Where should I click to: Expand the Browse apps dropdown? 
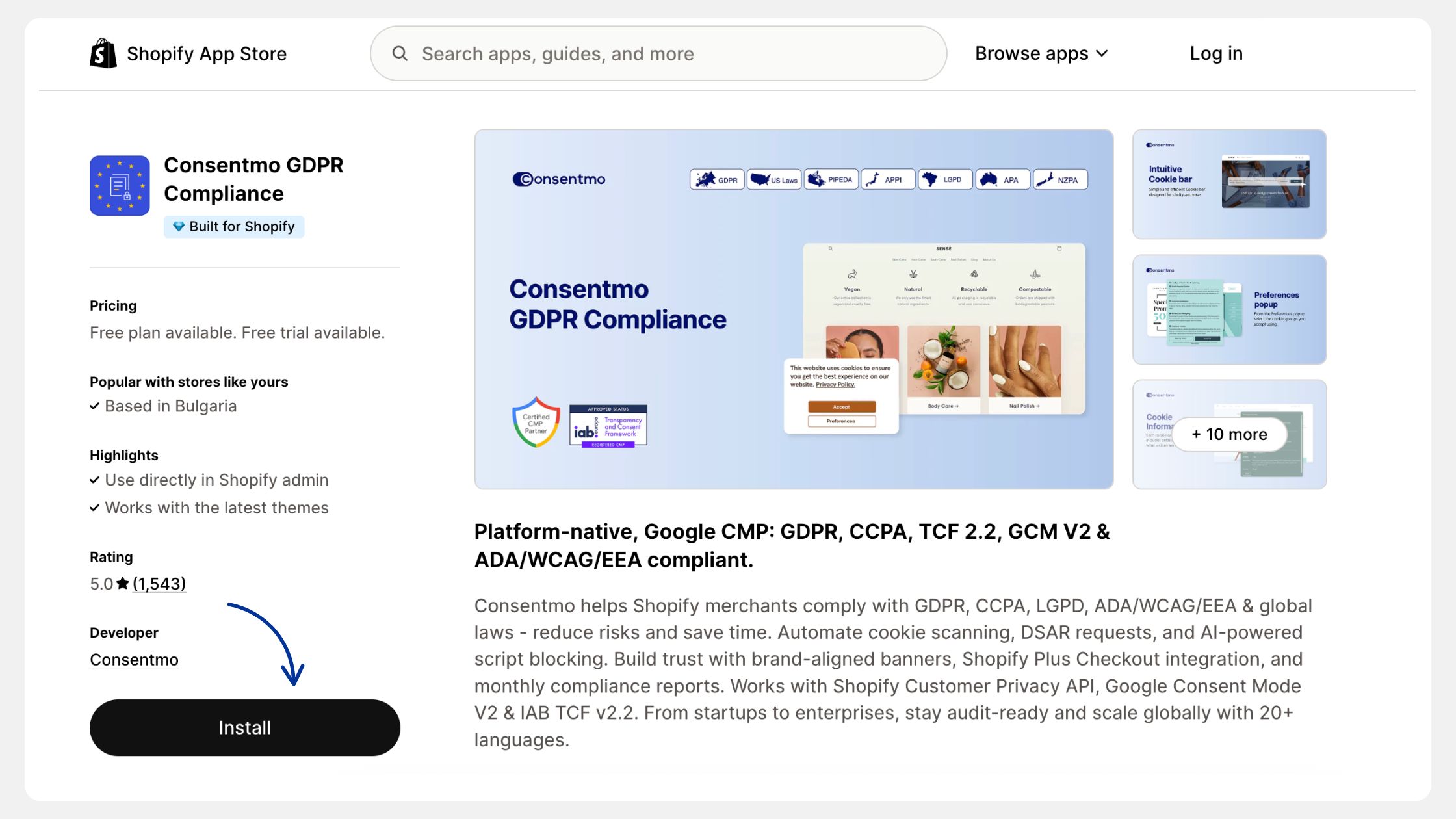click(1032, 53)
